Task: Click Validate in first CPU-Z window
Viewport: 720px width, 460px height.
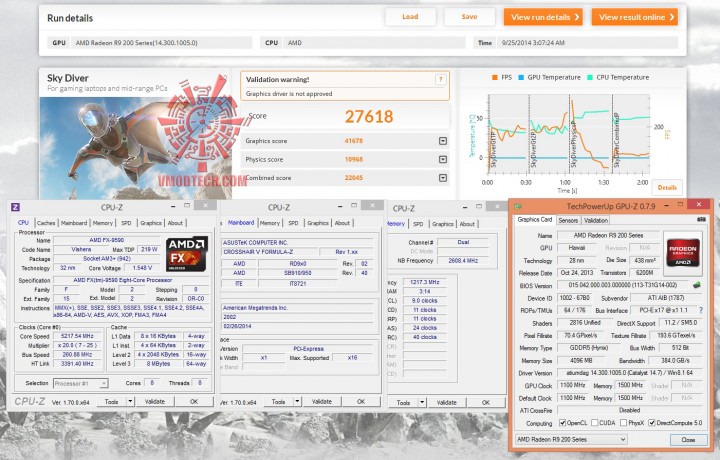Action: coord(155,402)
